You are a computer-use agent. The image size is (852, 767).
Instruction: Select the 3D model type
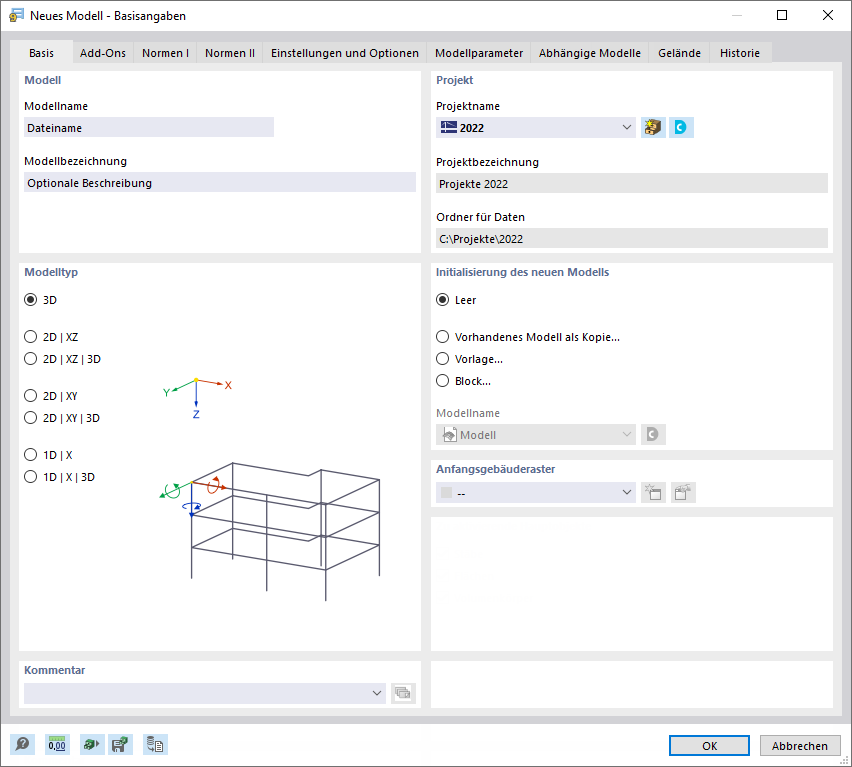point(30,299)
